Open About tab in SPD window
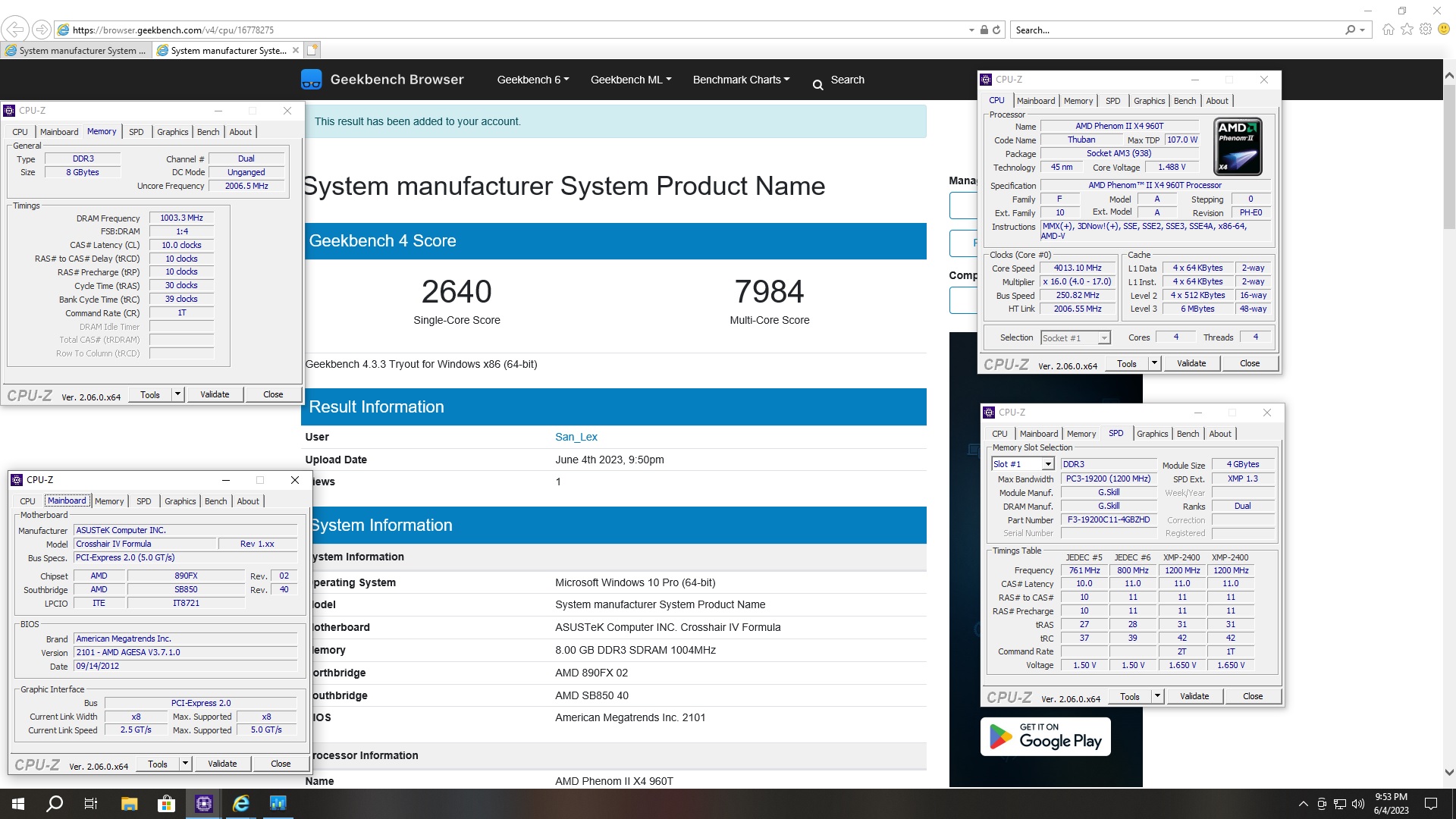This screenshot has width=1456, height=819. click(x=1220, y=434)
